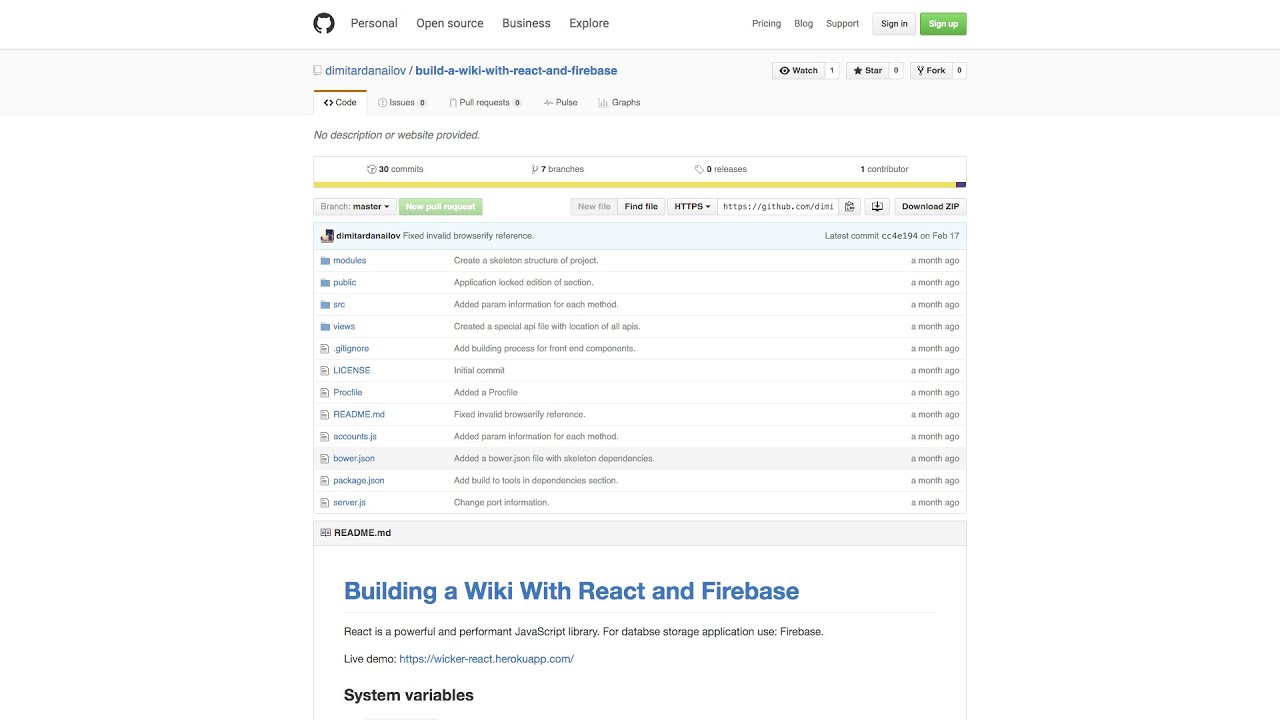1280x720 pixels.
Task: Open latest commit cc4e194 hash link
Action: 899,236
